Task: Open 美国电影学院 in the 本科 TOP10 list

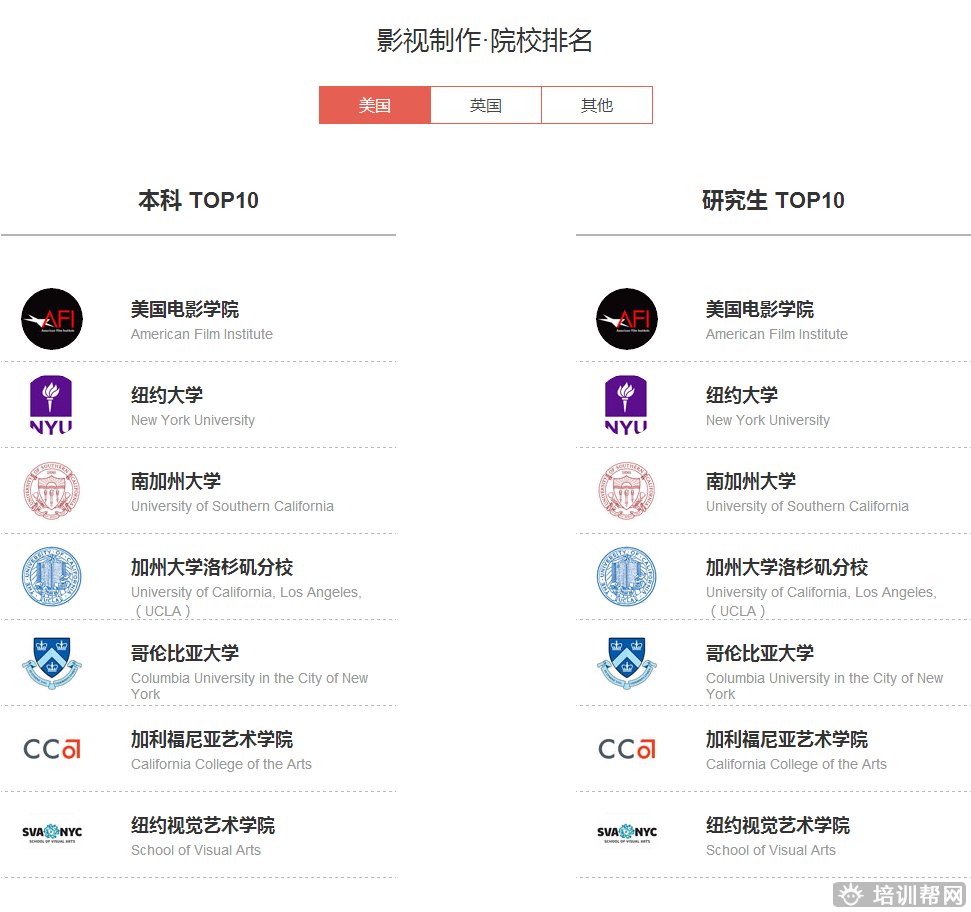Action: point(185,309)
